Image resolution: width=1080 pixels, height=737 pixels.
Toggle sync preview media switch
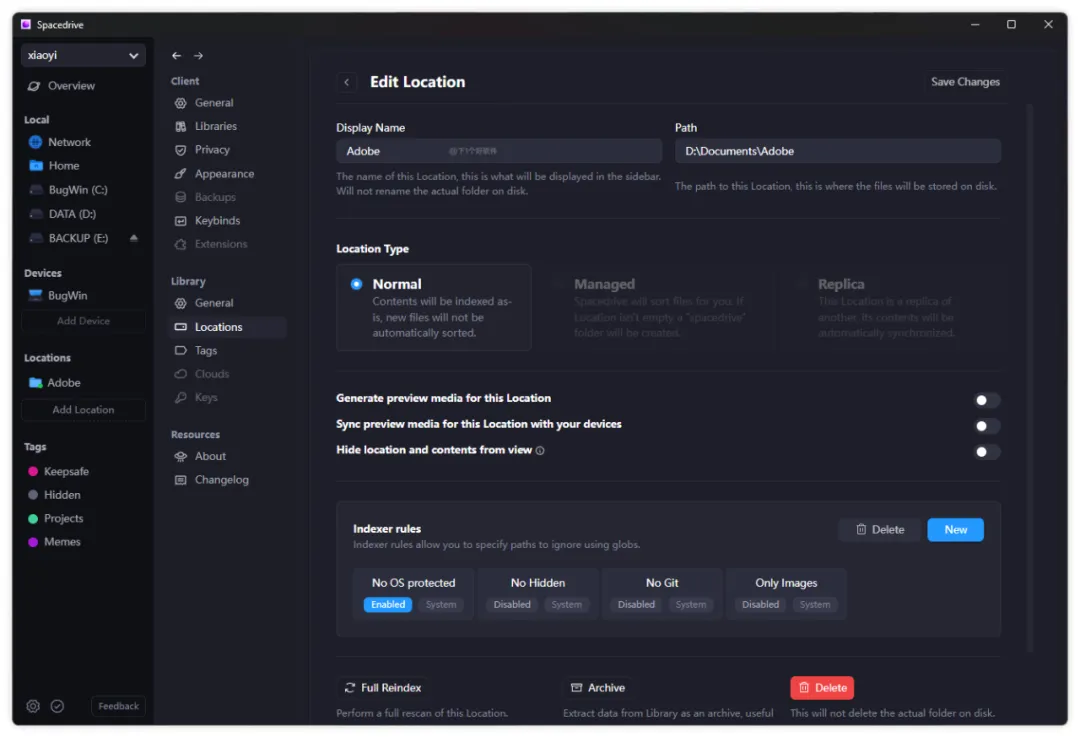click(986, 426)
